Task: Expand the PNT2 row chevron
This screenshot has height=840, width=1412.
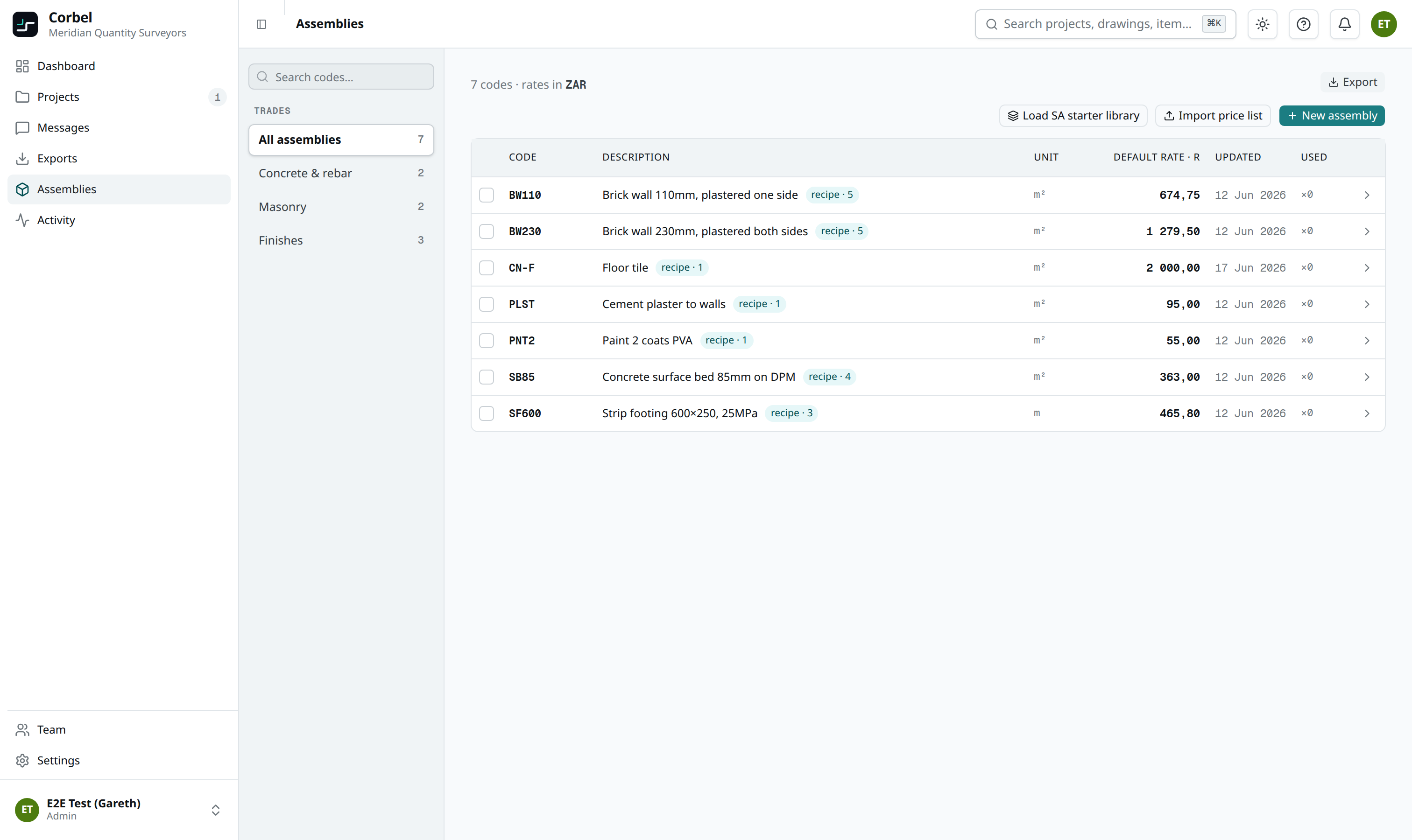Action: tap(1367, 341)
